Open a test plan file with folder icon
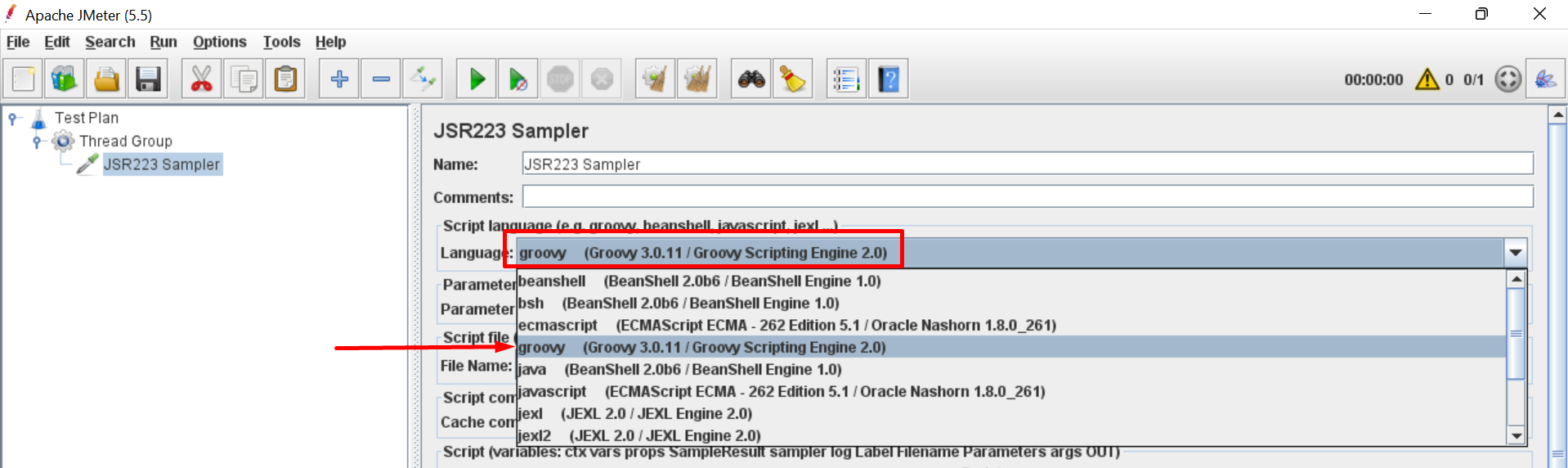Image resolution: width=1568 pixels, height=468 pixels. pos(106,79)
